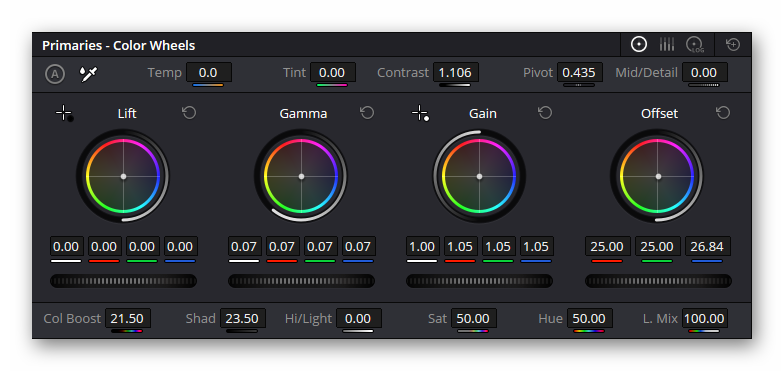Reset the Lift color wheel
Viewport: 784px width, 371px height.
pos(189,113)
